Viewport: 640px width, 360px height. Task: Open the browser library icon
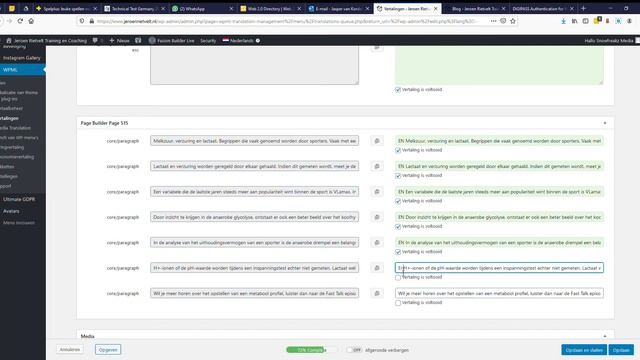[574, 21]
